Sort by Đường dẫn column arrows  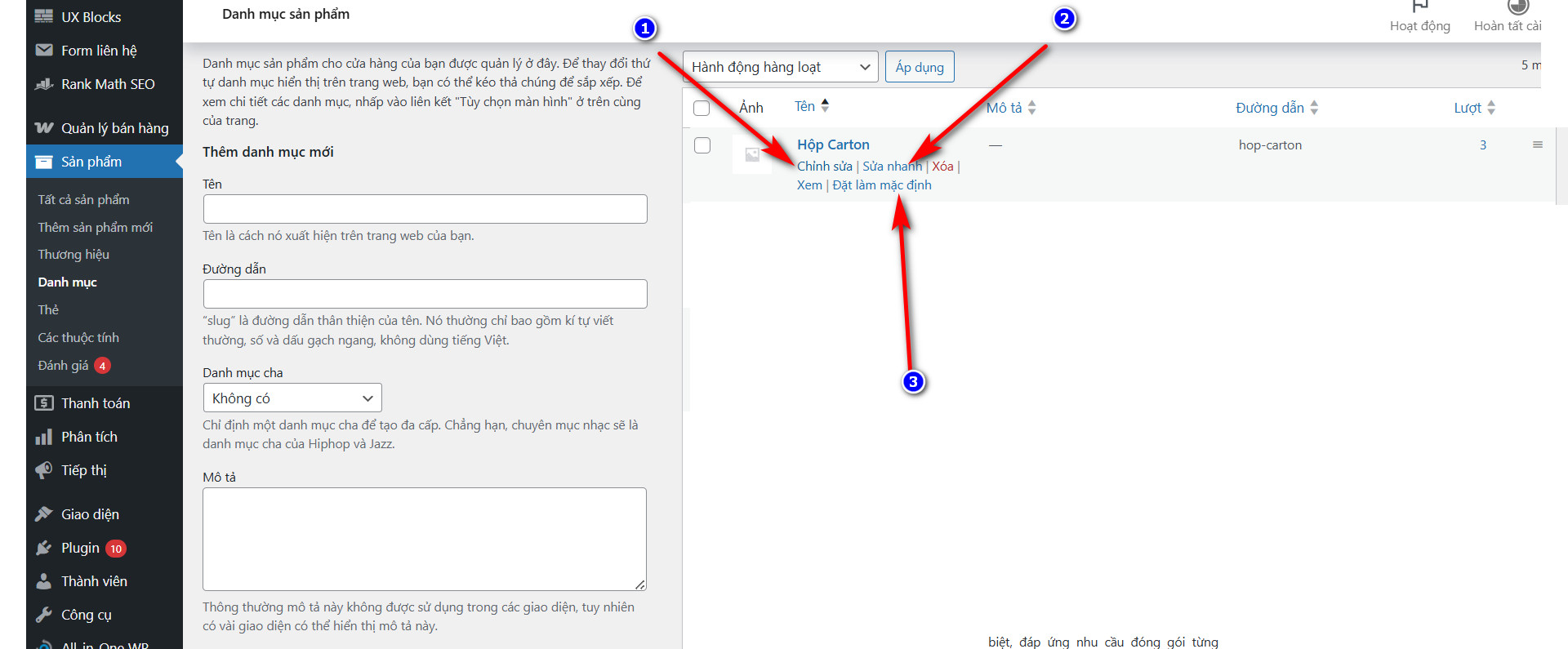[x=1314, y=108]
